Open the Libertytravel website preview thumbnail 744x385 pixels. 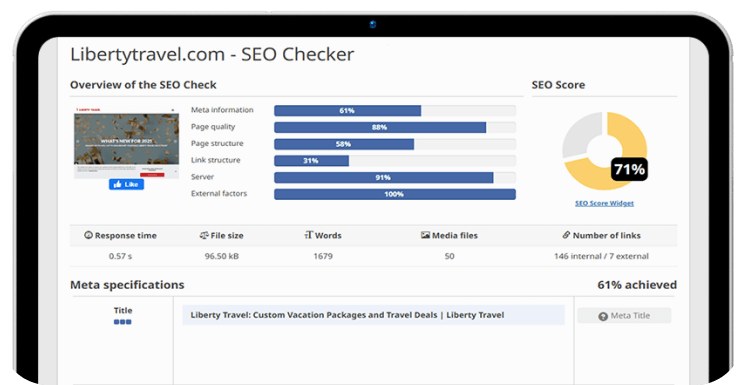click(x=126, y=143)
